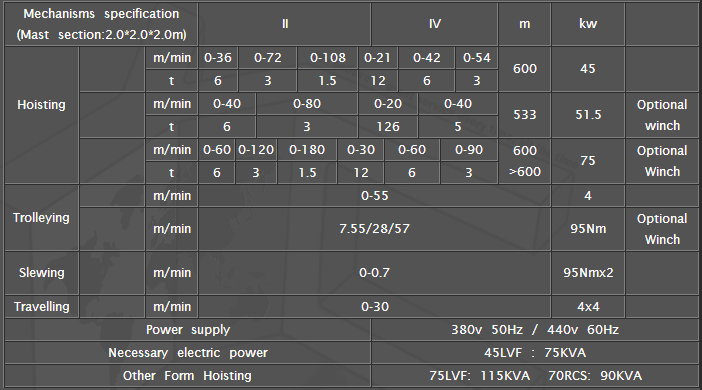702x390 pixels.
Task: Click Optional Winch beside 75 kw
Action: 662,161
